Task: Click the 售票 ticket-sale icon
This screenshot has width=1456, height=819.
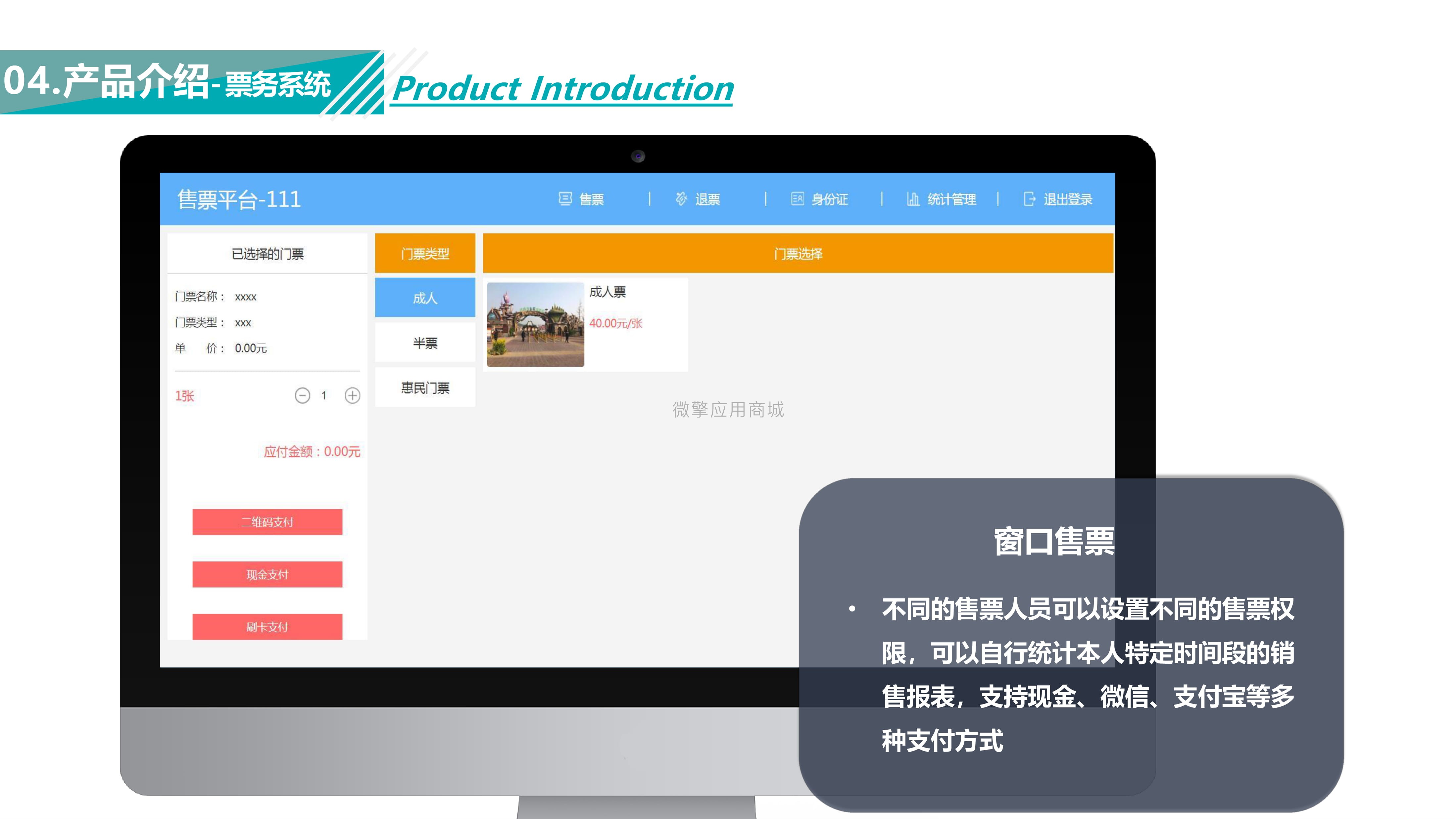Action: (x=565, y=199)
